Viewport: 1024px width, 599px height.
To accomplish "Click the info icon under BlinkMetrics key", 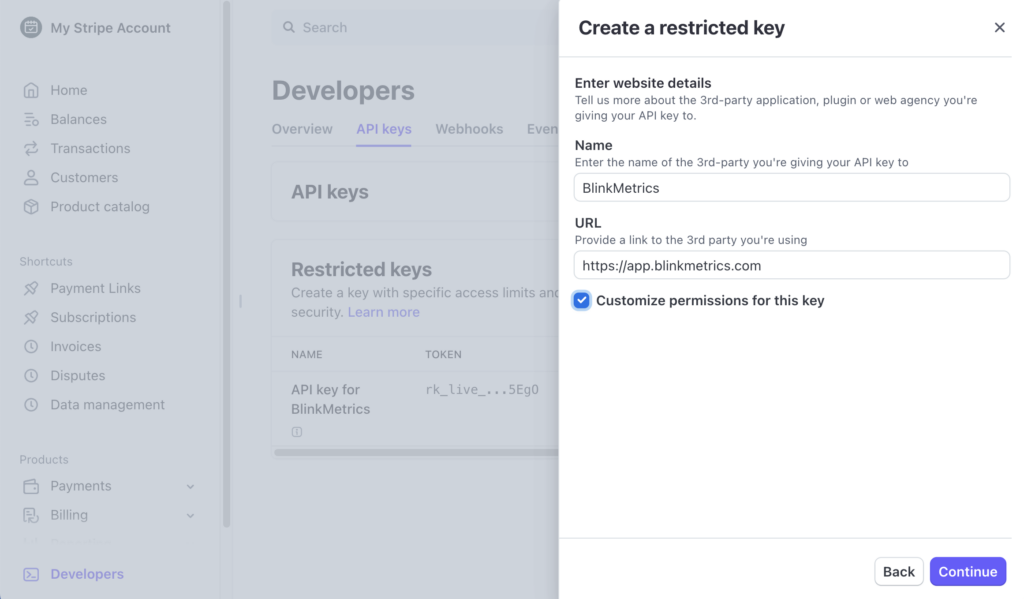I will click(x=297, y=432).
